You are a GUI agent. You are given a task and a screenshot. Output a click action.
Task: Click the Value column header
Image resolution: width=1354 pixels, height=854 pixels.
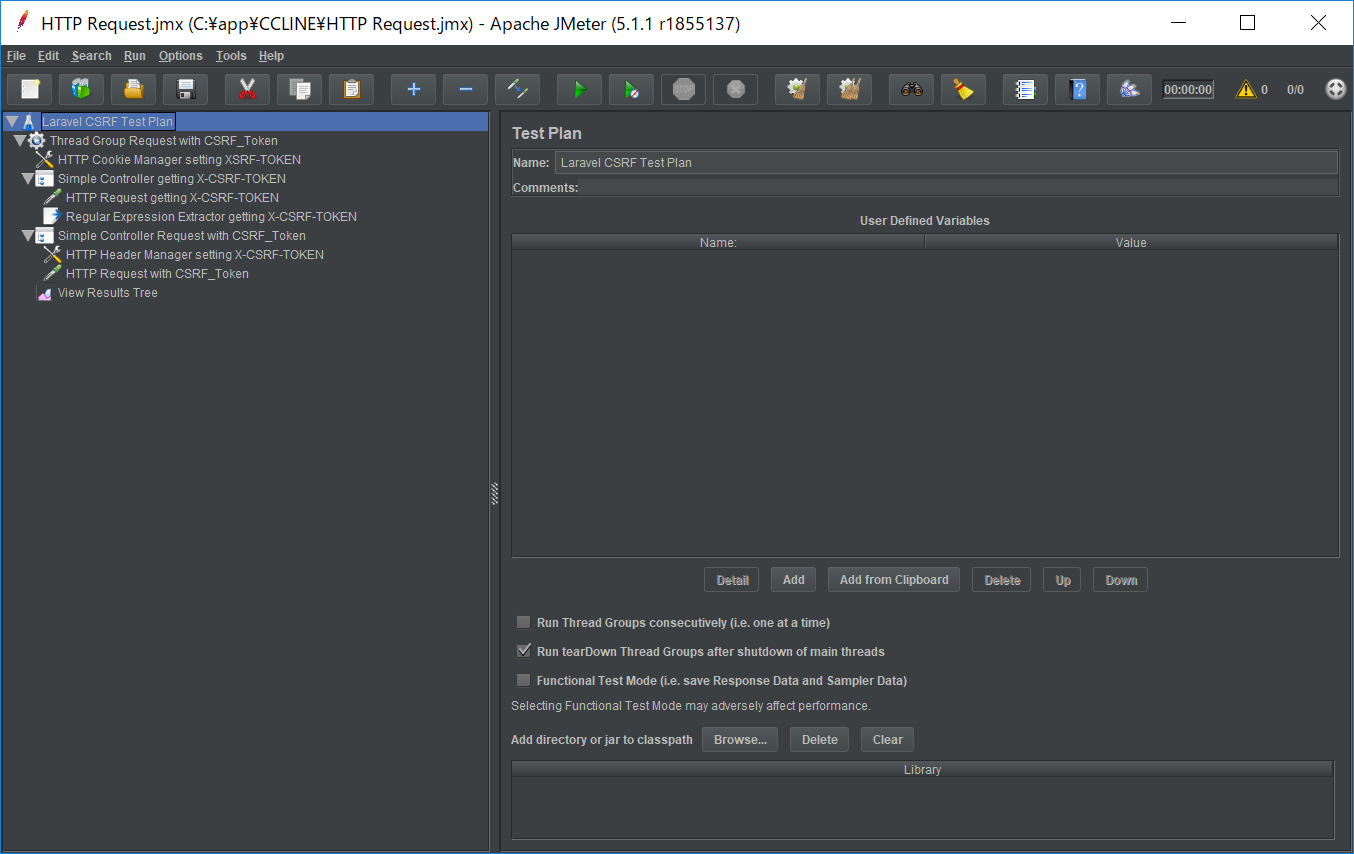point(1131,242)
